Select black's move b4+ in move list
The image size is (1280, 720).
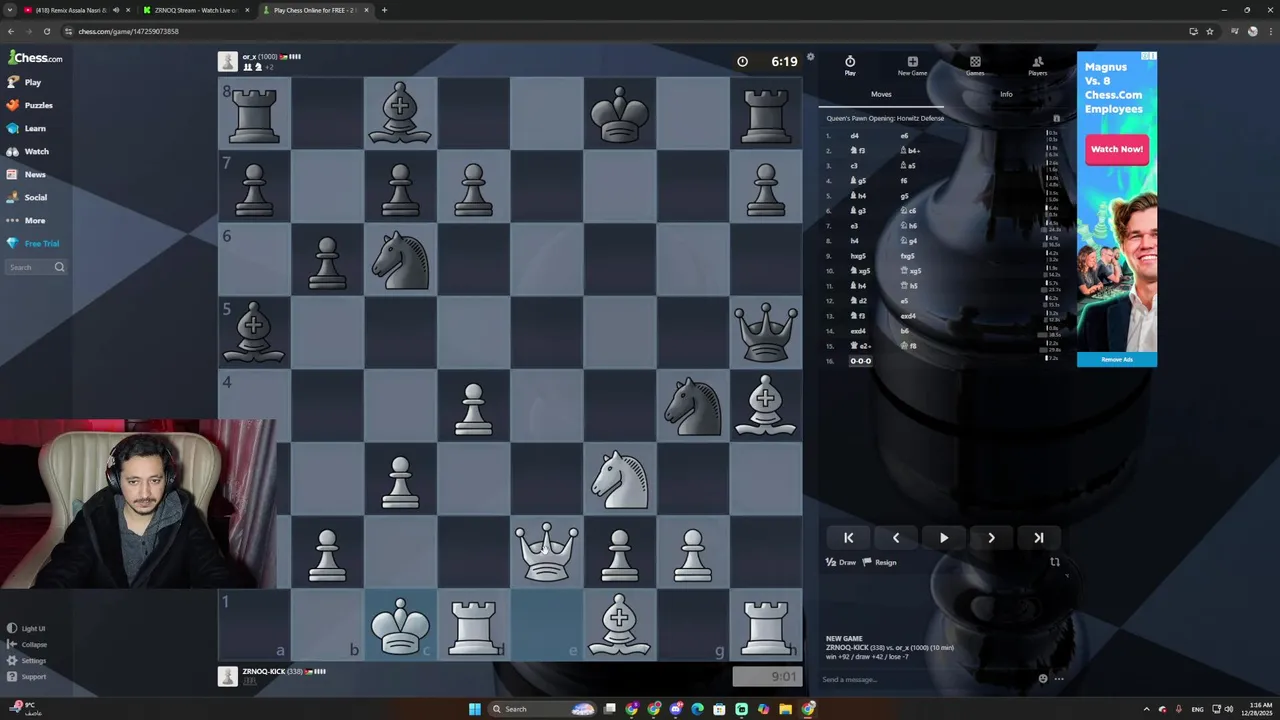click(910, 151)
